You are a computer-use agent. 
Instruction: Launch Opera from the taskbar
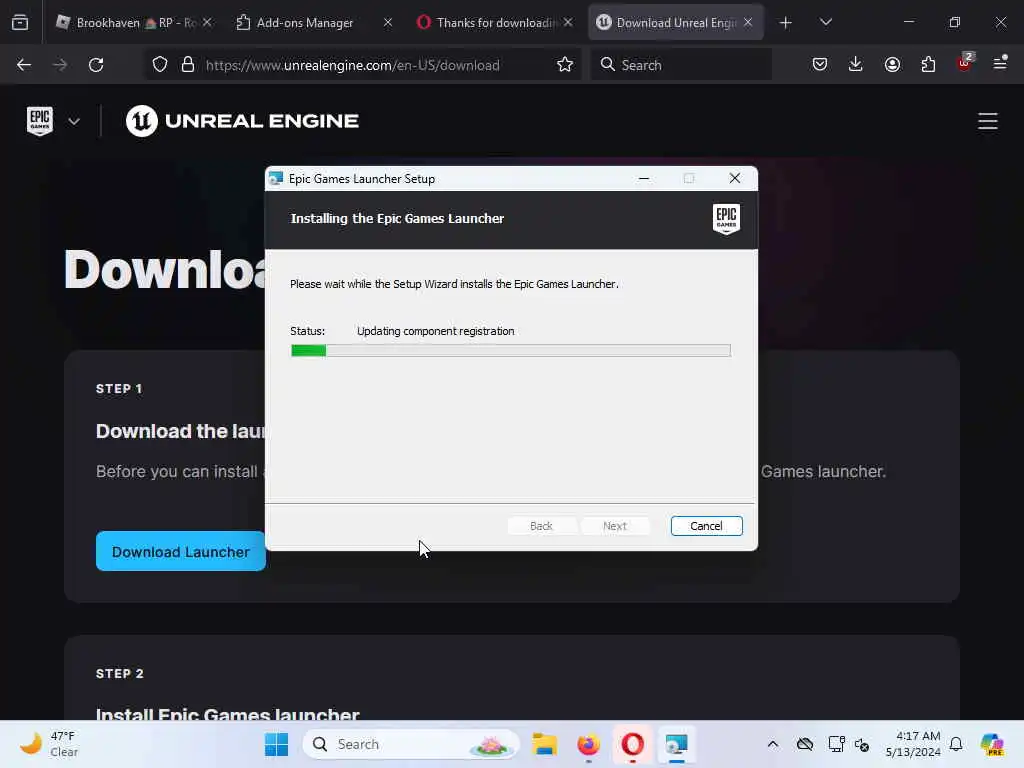coord(632,744)
